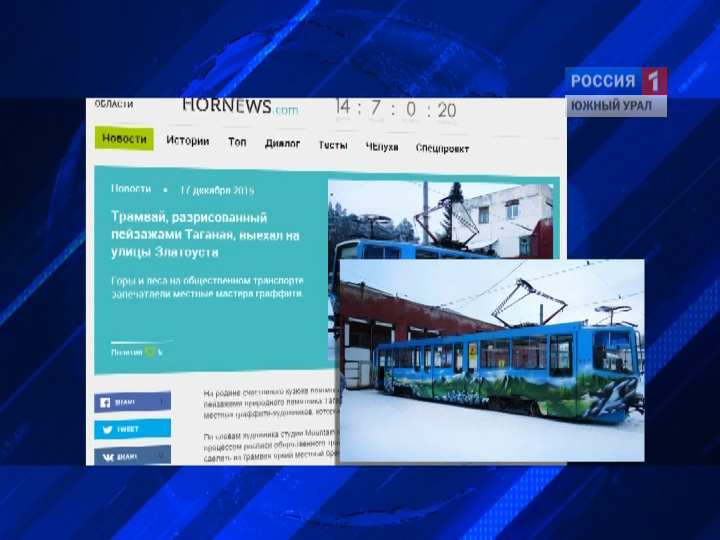The image size is (720, 540).
Task: Open the Чепуха section
Action: click(x=381, y=146)
